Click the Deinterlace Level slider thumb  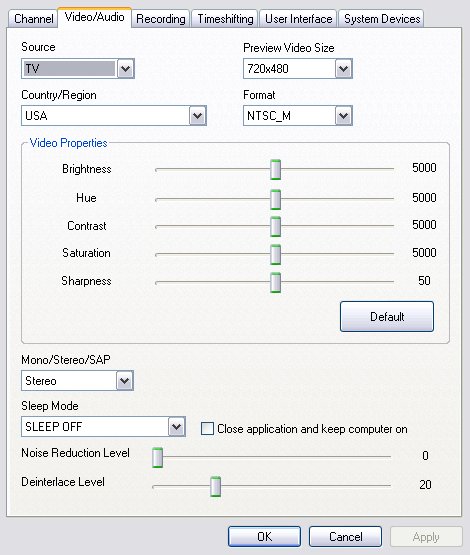click(x=215, y=486)
